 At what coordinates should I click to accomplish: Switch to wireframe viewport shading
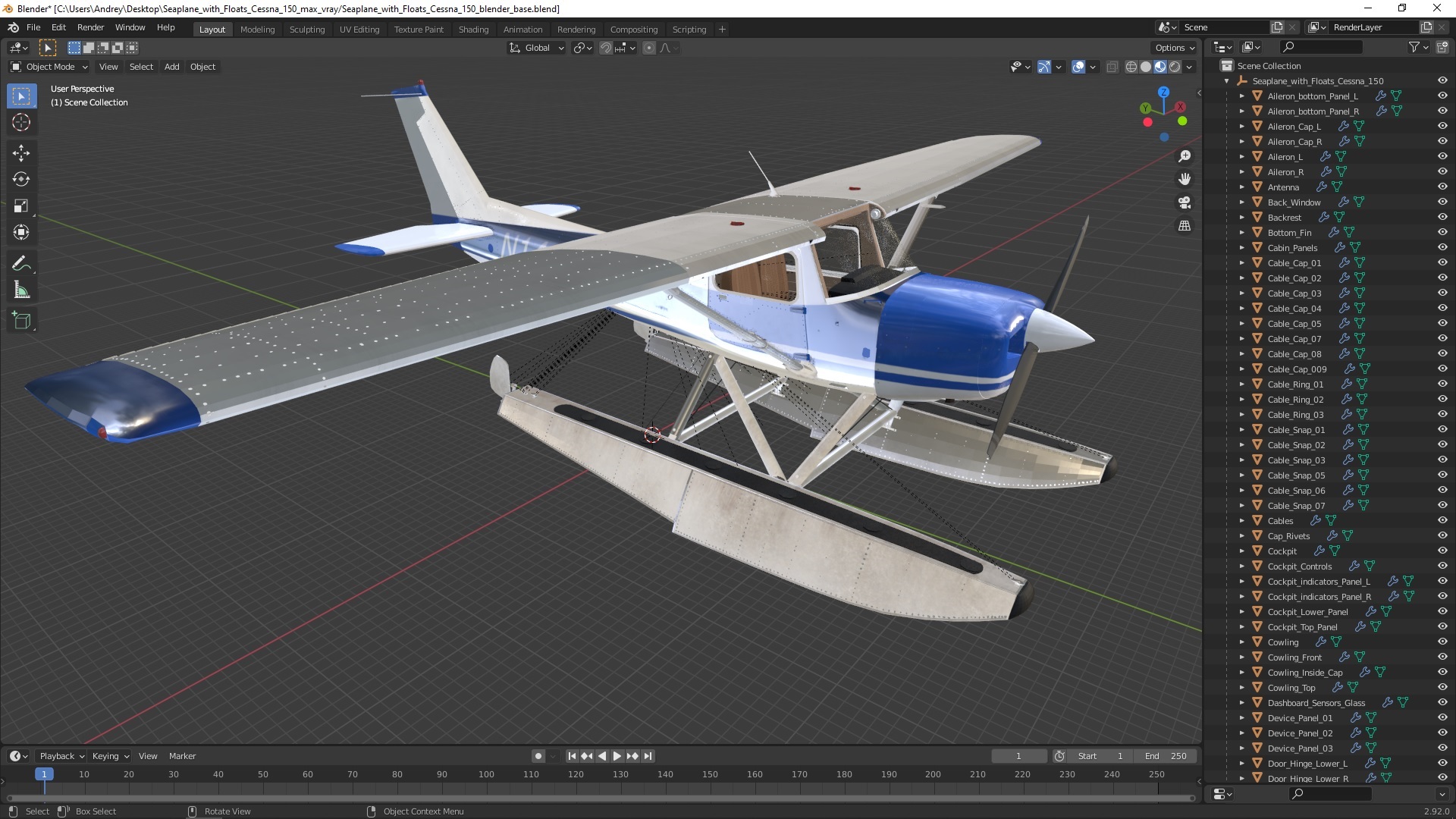(x=1131, y=67)
